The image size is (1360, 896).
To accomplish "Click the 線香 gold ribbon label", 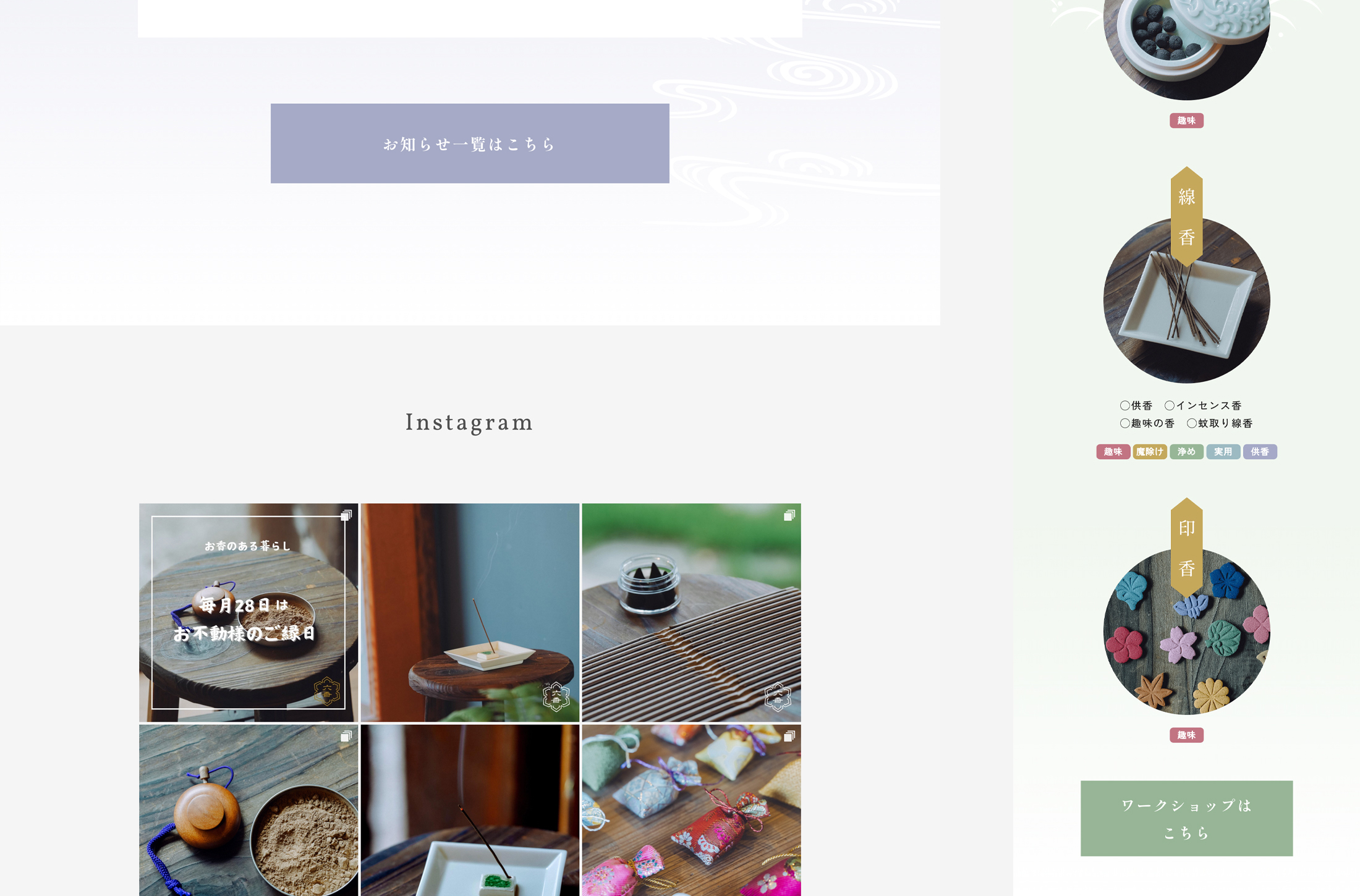I will click(1186, 217).
